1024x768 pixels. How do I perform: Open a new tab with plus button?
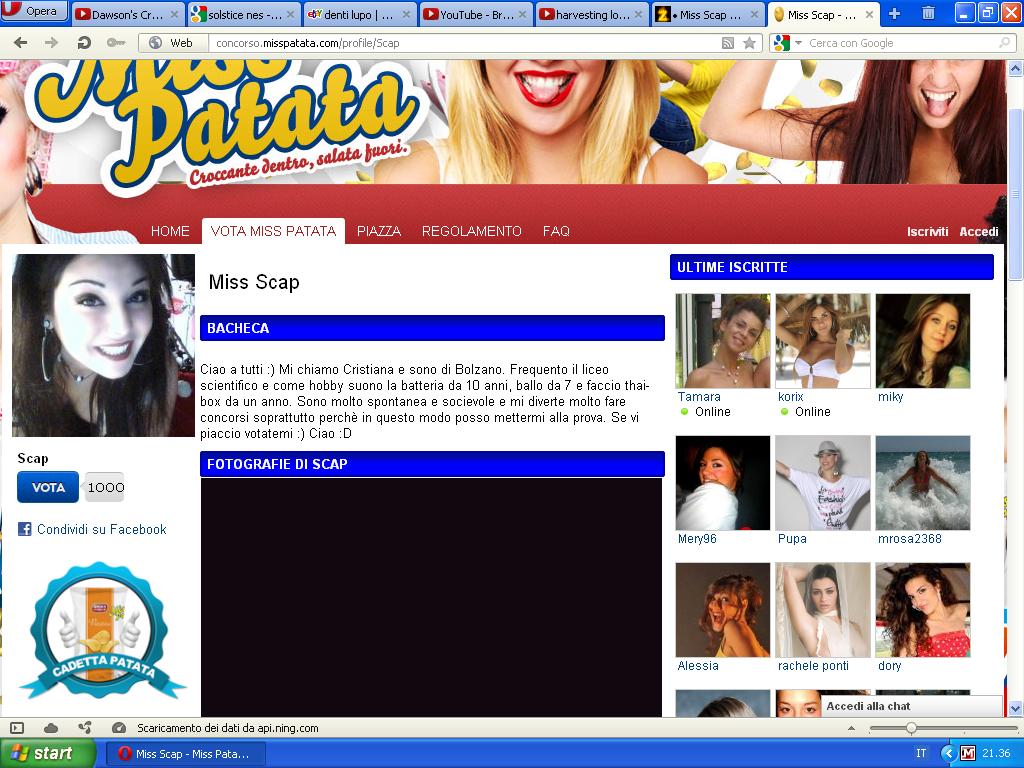895,14
